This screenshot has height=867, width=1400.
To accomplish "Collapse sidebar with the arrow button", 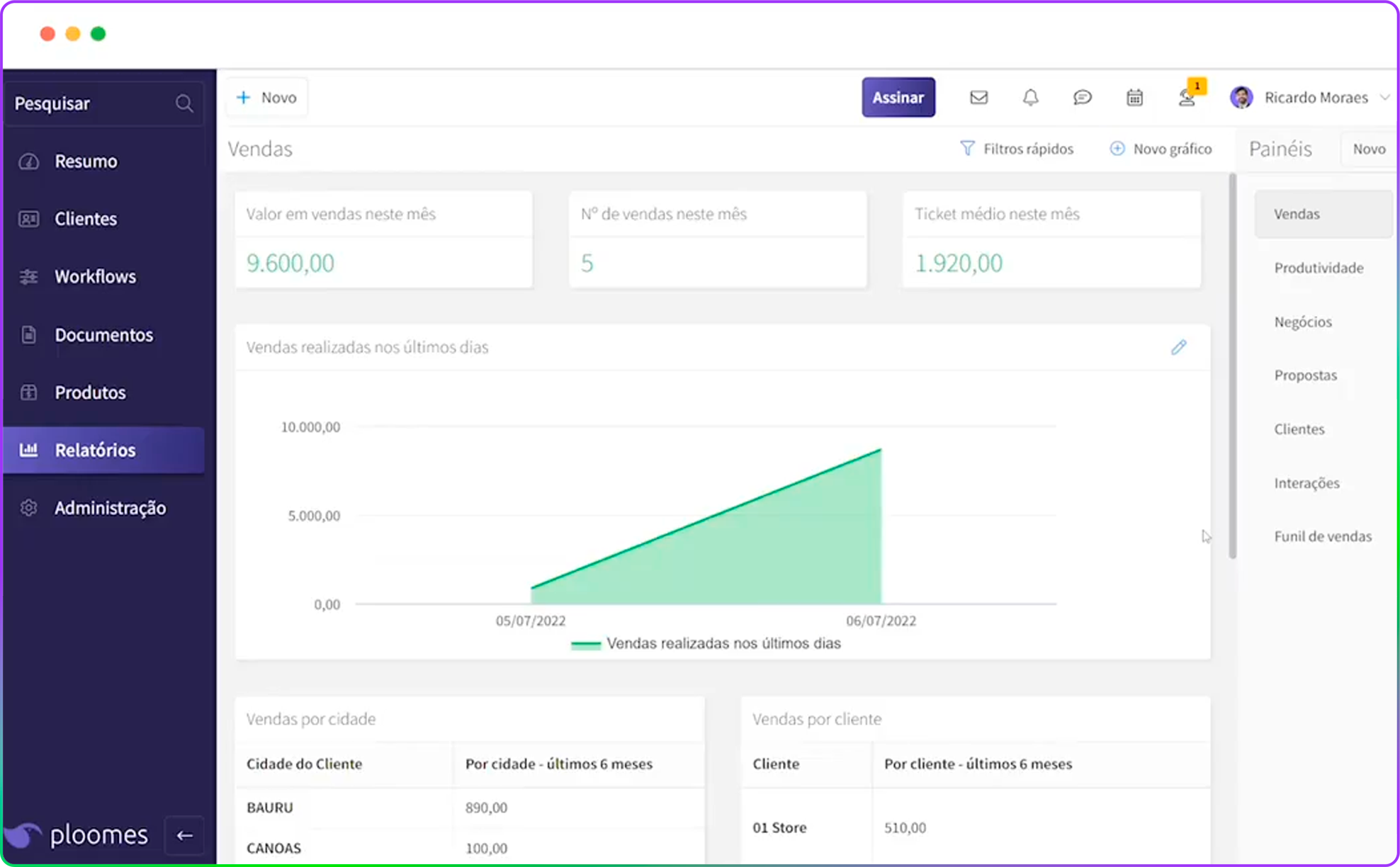I will click(184, 835).
